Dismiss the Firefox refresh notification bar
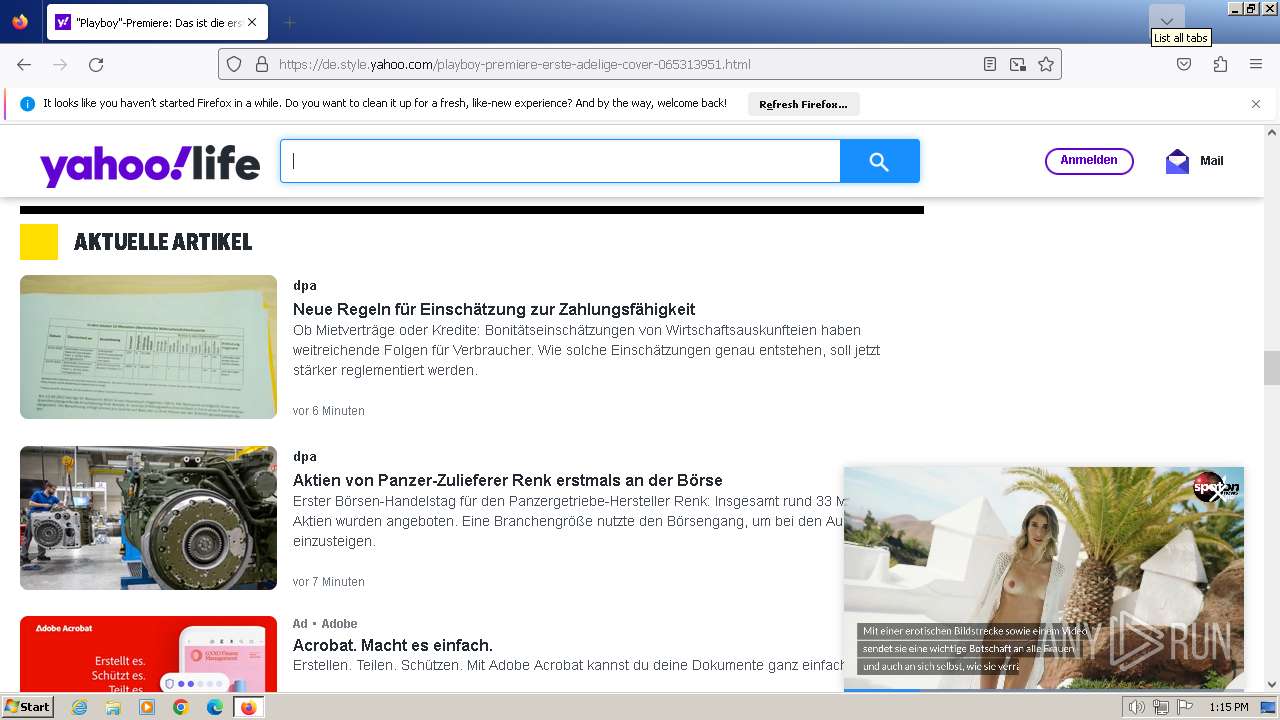The height and width of the screenshot is (720, 1280). click(1256, 104)
